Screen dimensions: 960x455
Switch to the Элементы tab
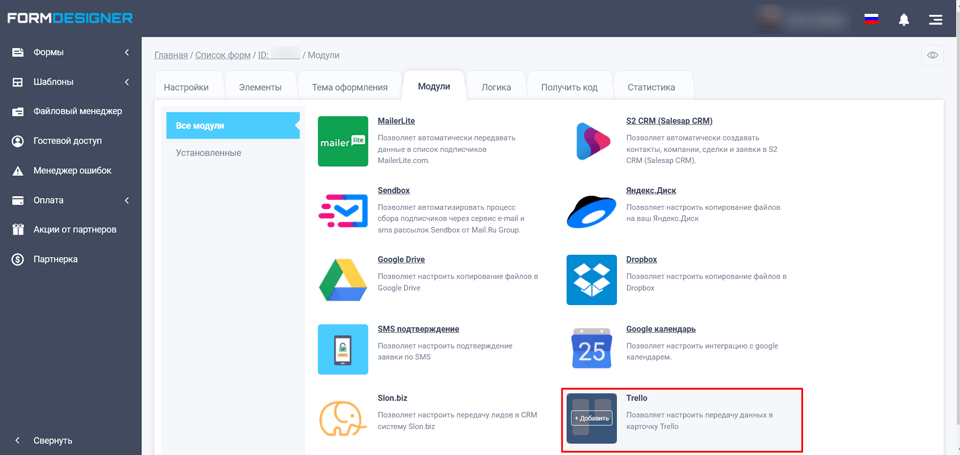[260, 87]
